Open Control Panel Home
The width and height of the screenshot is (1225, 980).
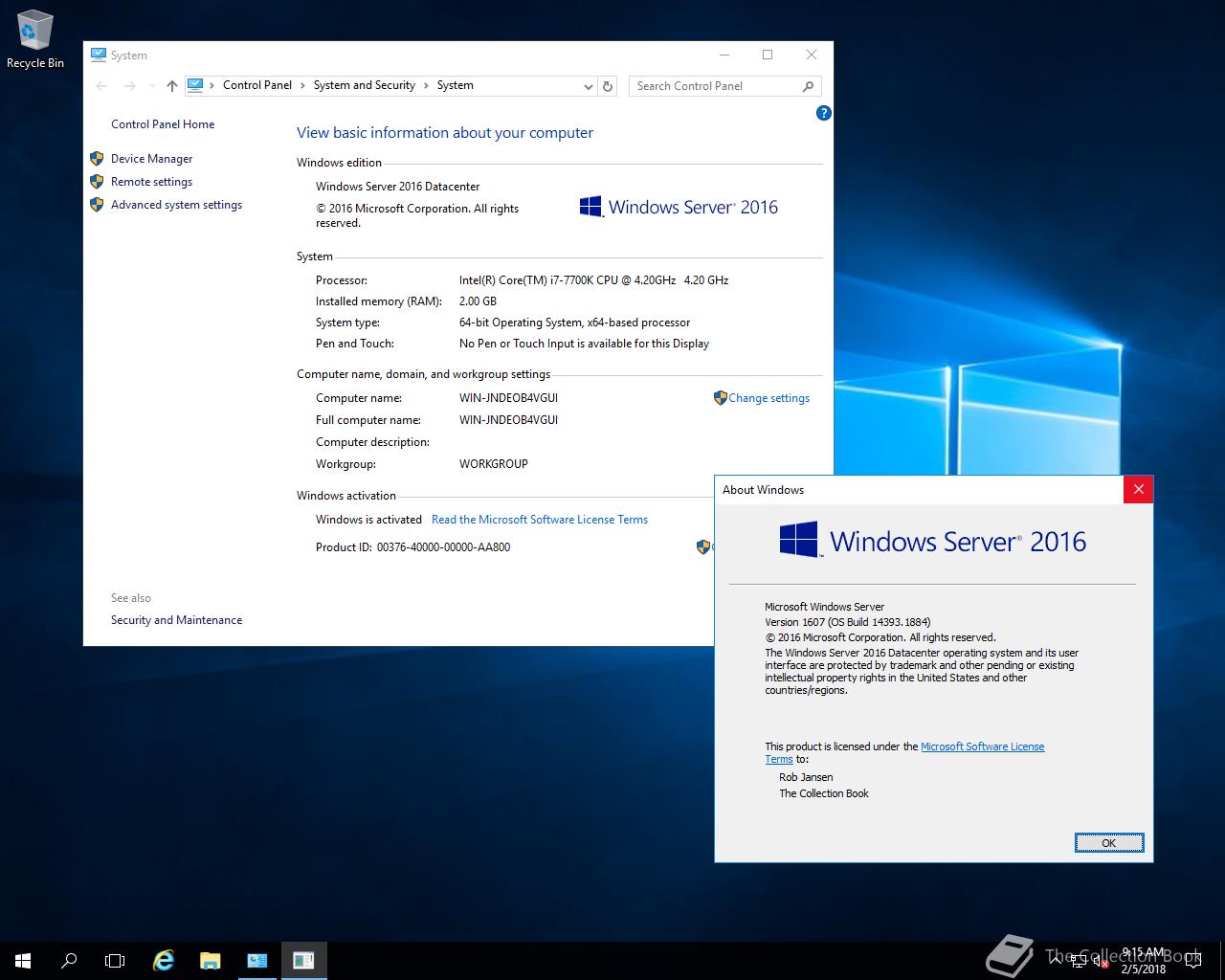pos(163,124)
